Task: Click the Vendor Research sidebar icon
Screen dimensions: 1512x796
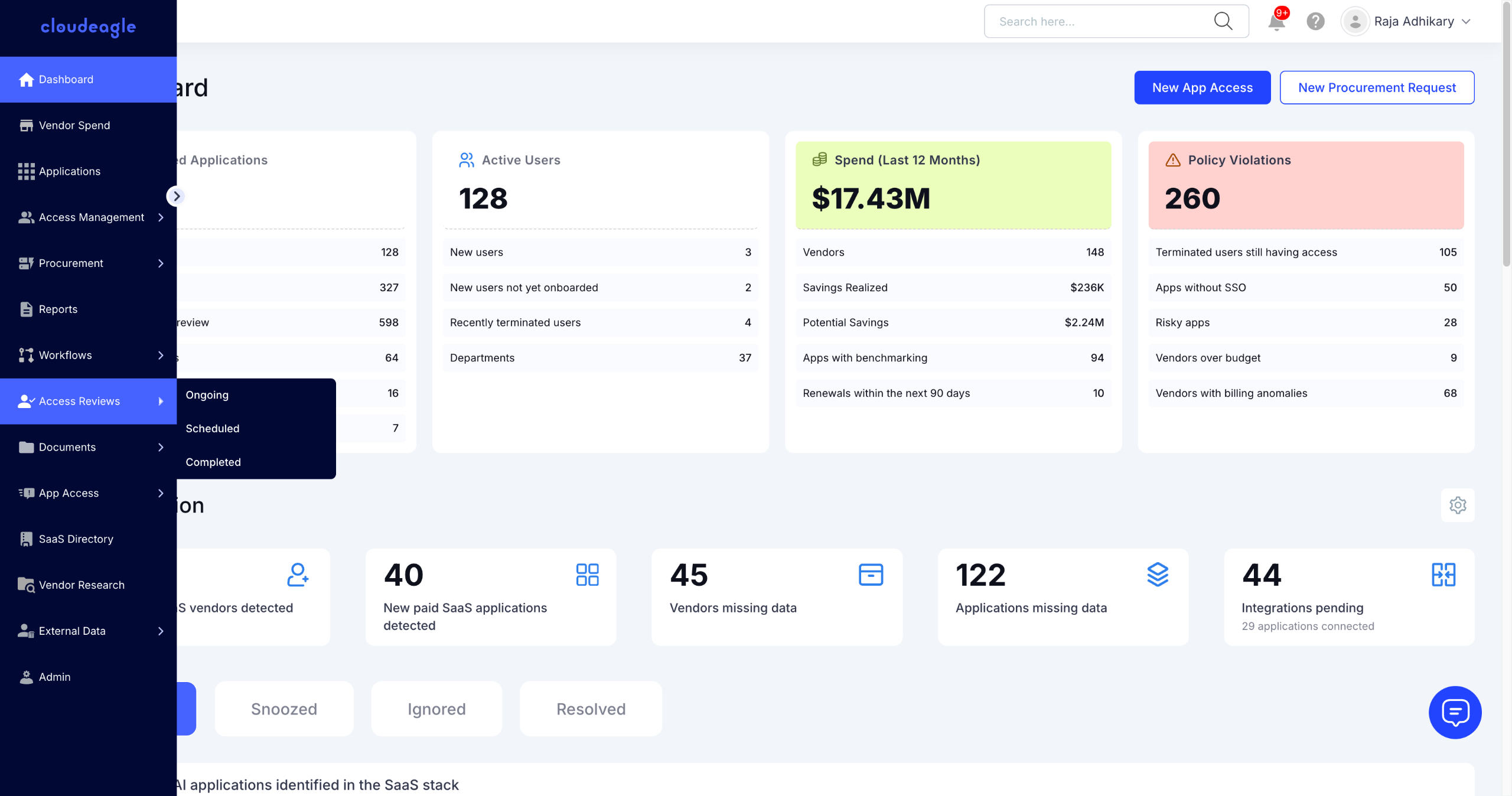Action: tap(26, 585)
